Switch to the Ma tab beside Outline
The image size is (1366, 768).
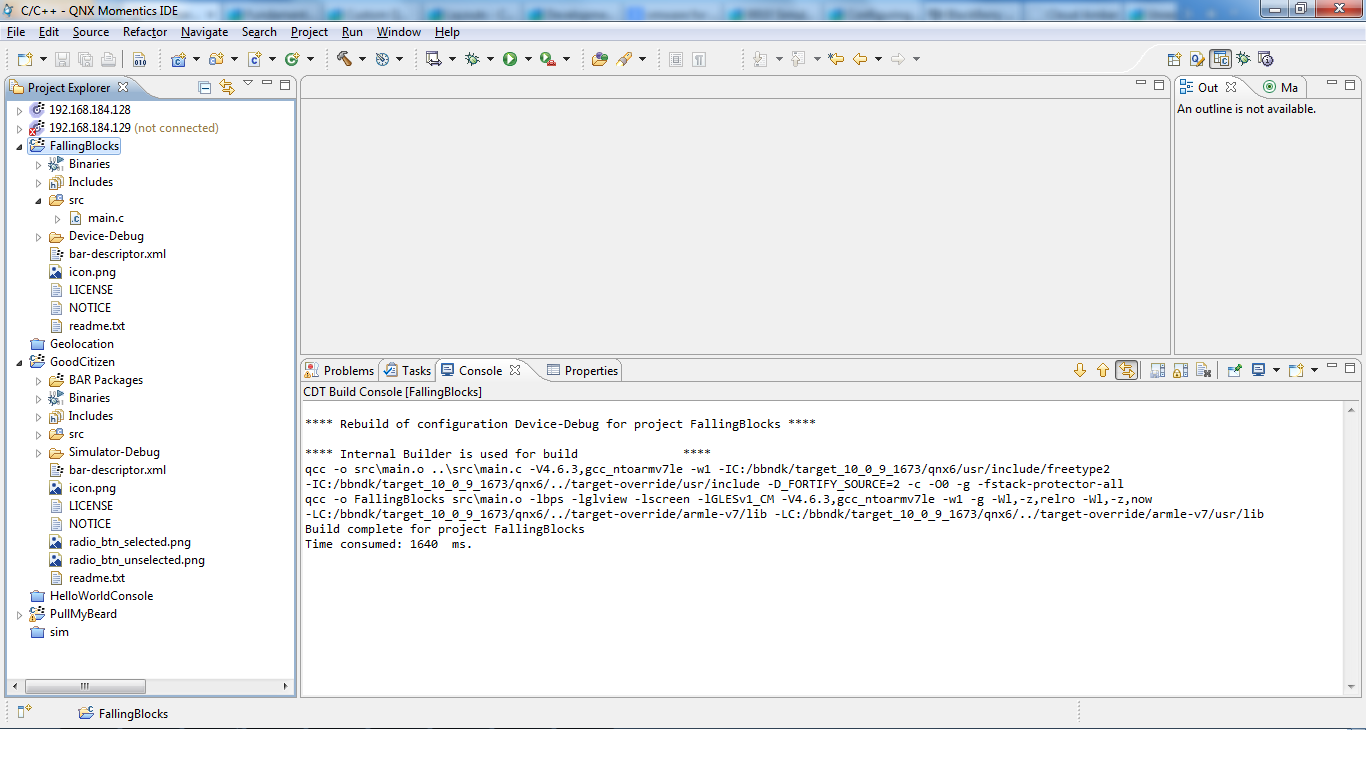(1280, 87)
